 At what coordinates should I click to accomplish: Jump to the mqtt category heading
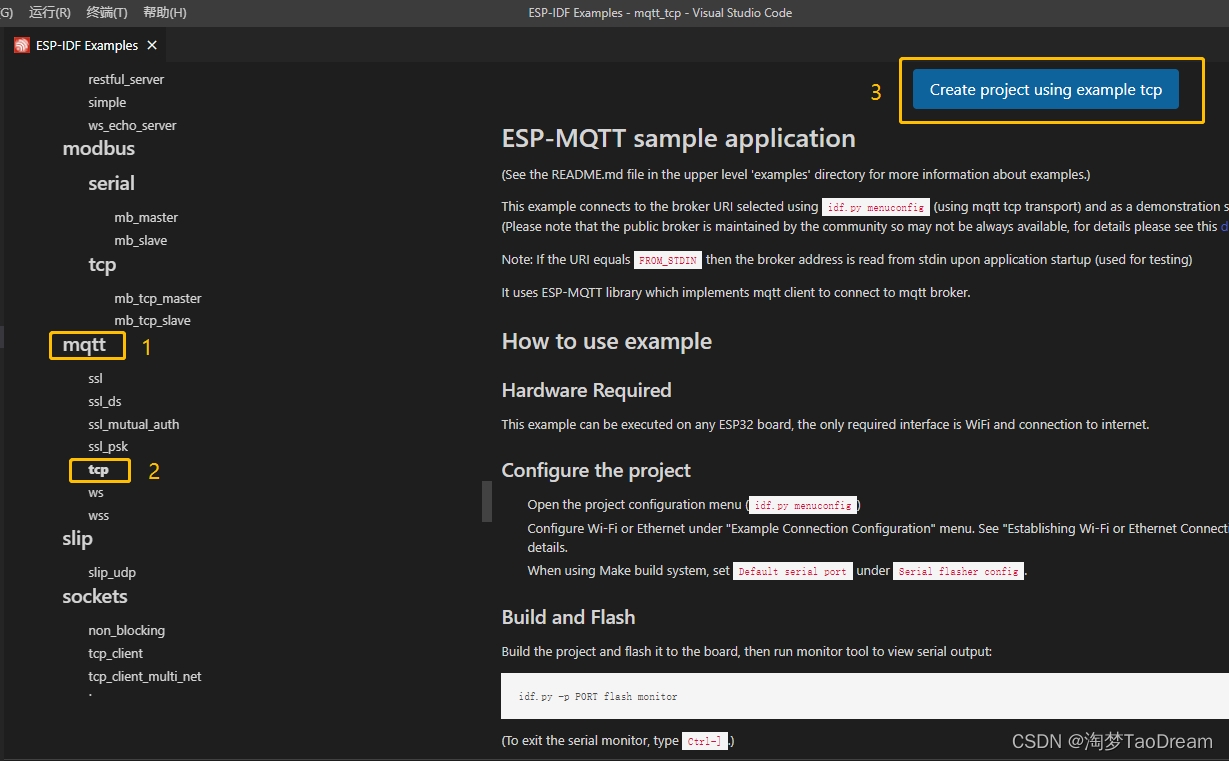pyautogui.click(x=84, y=346)
